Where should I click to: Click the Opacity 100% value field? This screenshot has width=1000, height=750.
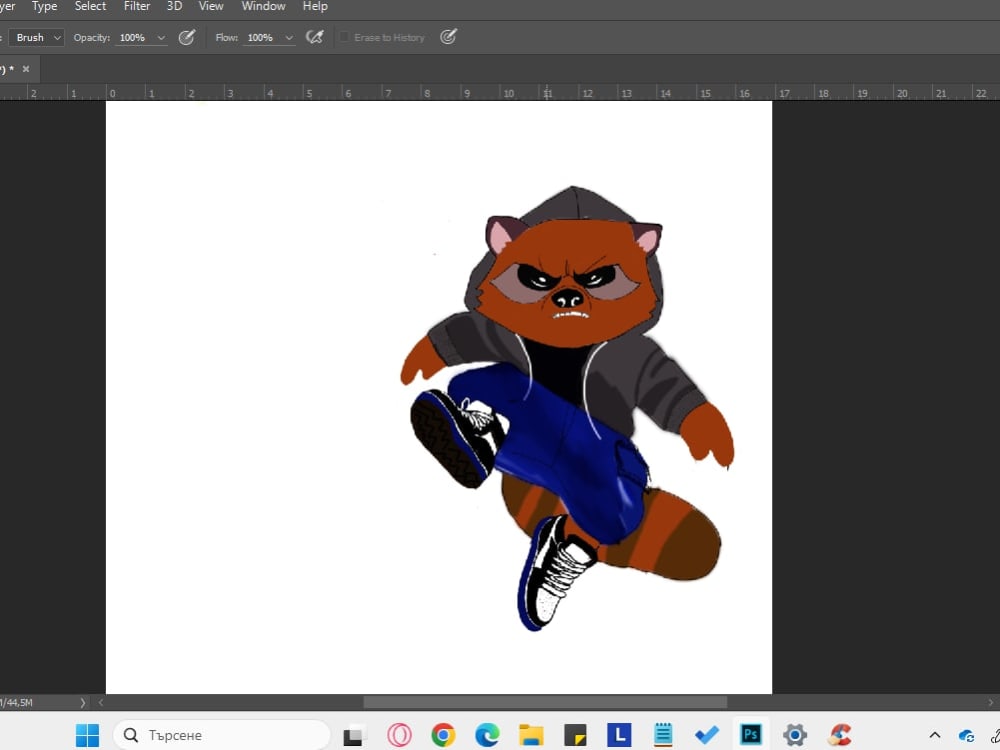[x=133, y=38]
